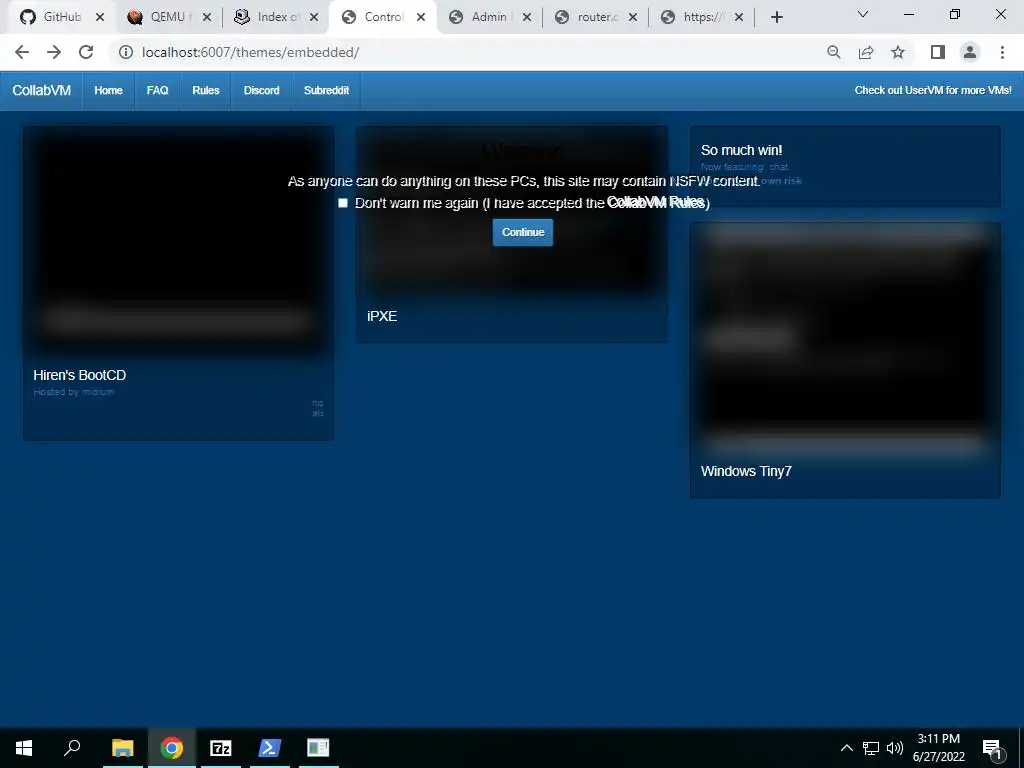Viewport: 1024px width, 768px height.
Task: Show hidden system tray icons
Action: point(846,748)
